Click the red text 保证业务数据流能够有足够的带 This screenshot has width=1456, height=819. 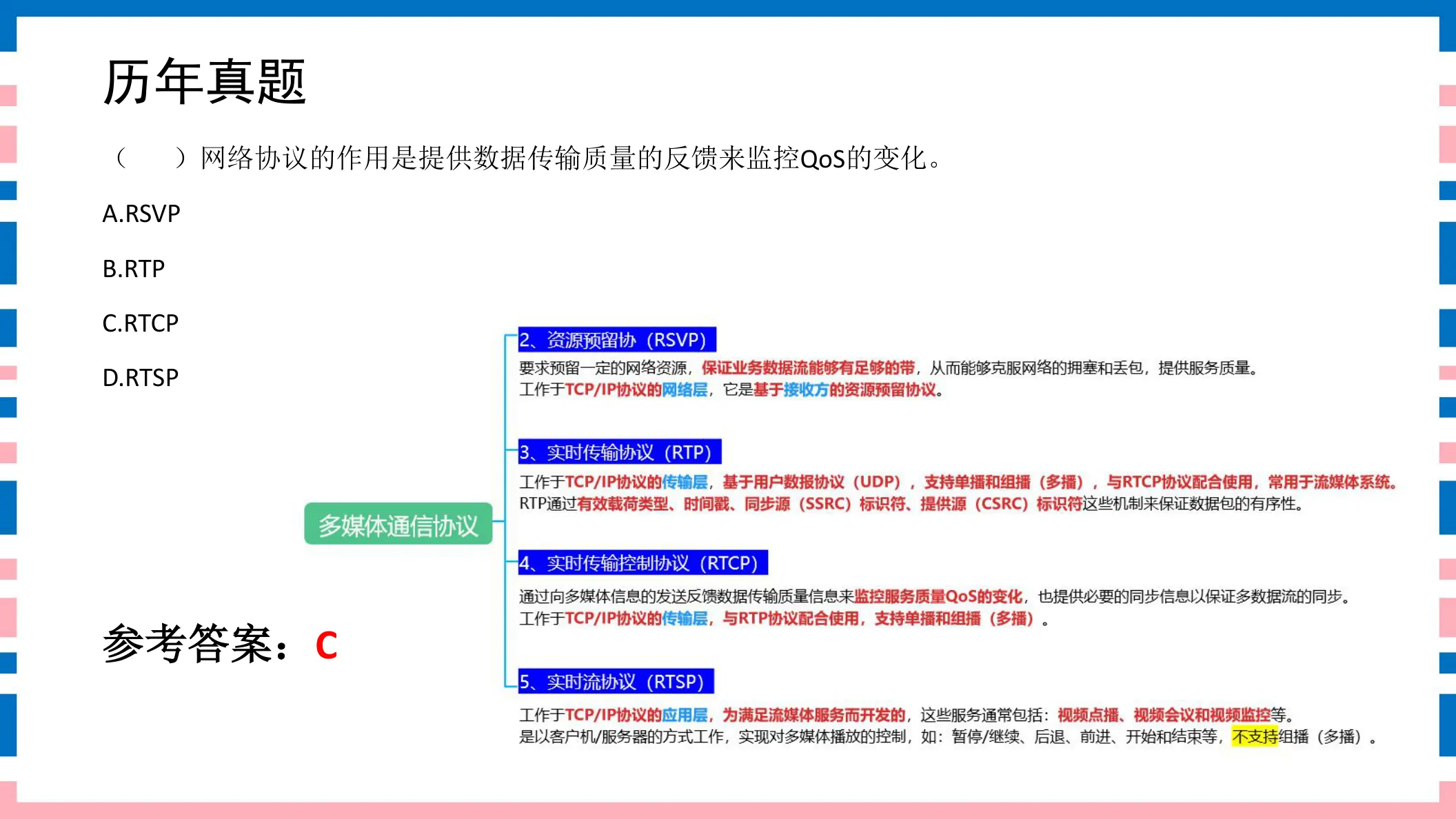click(808, 367)
